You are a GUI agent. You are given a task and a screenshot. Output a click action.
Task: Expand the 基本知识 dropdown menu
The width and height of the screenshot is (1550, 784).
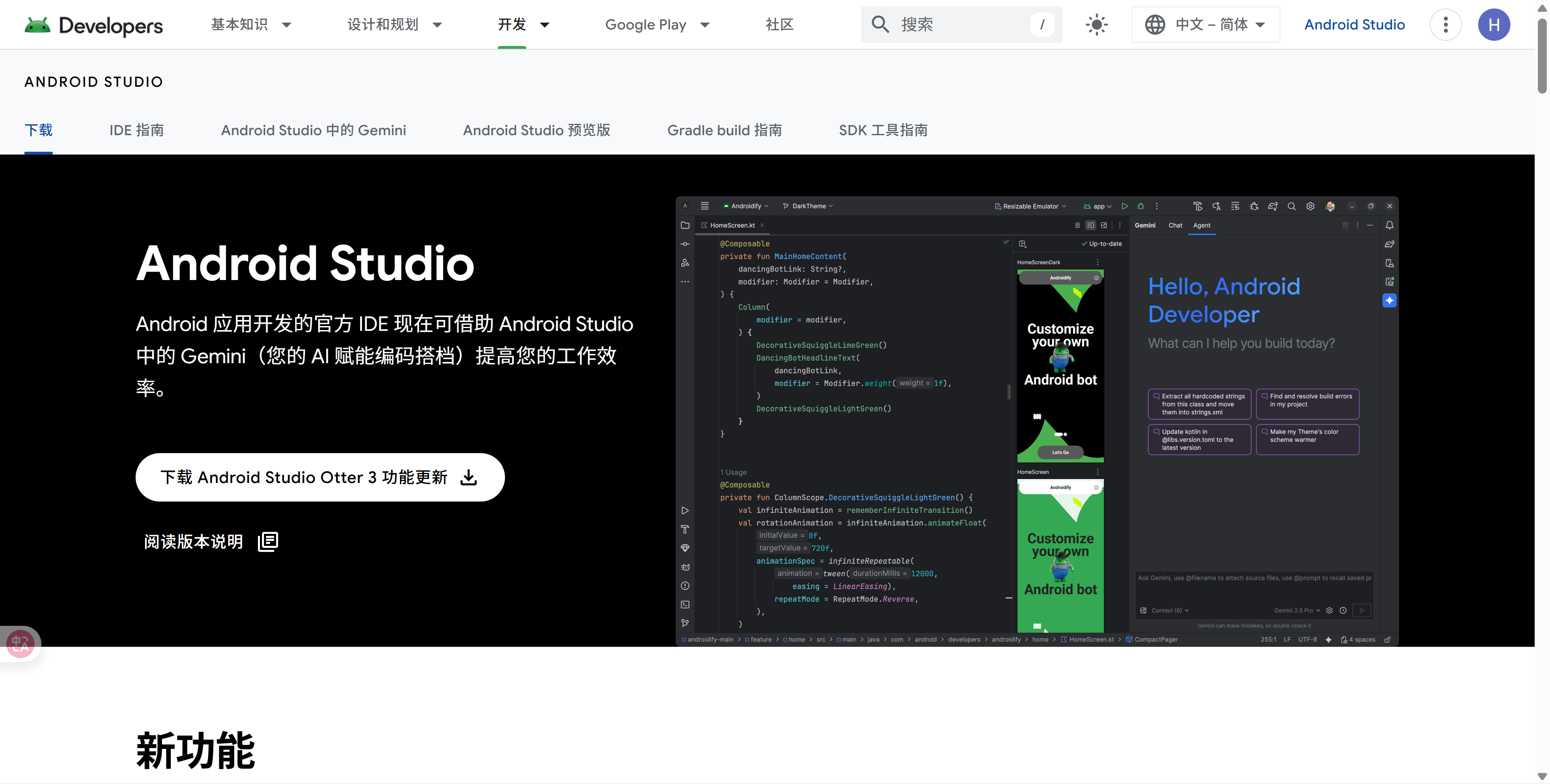[251, 25]
